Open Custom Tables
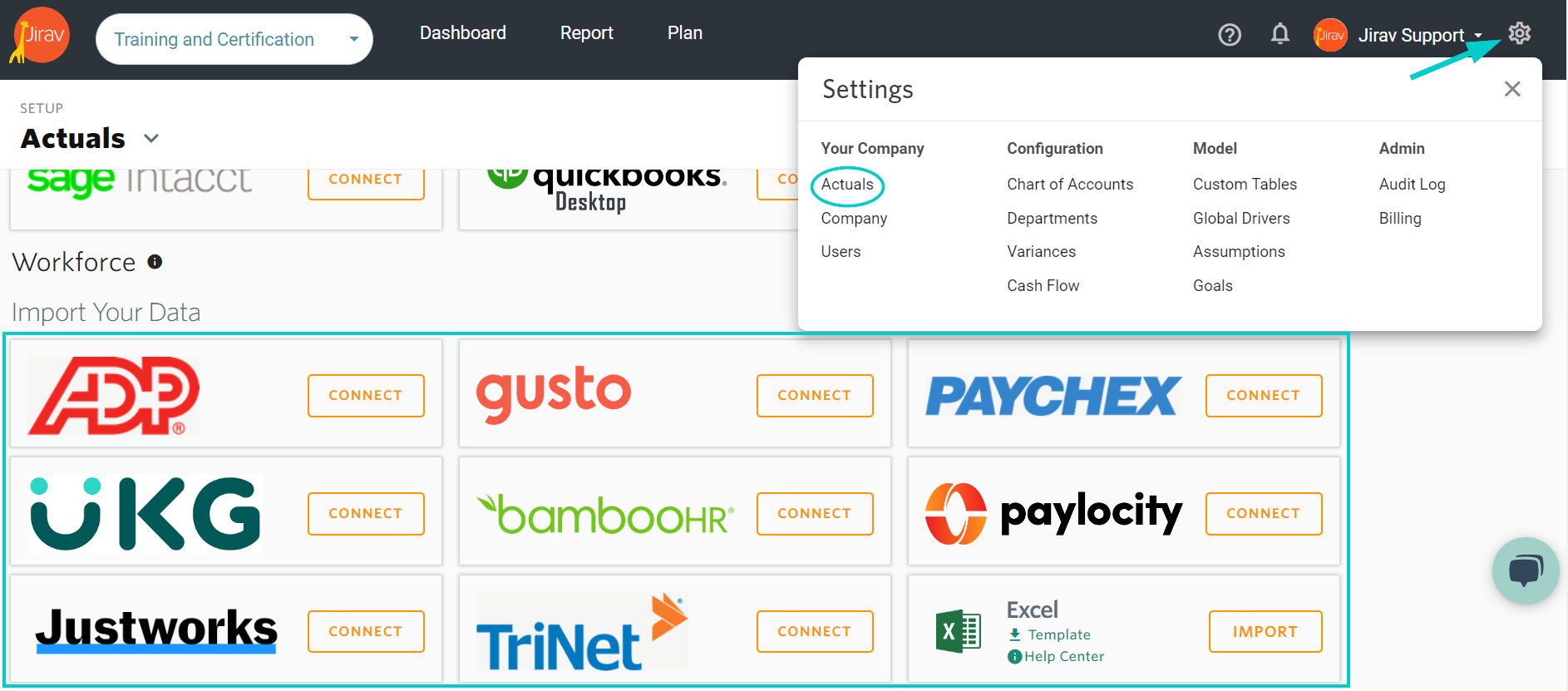 pos(1245,185)
